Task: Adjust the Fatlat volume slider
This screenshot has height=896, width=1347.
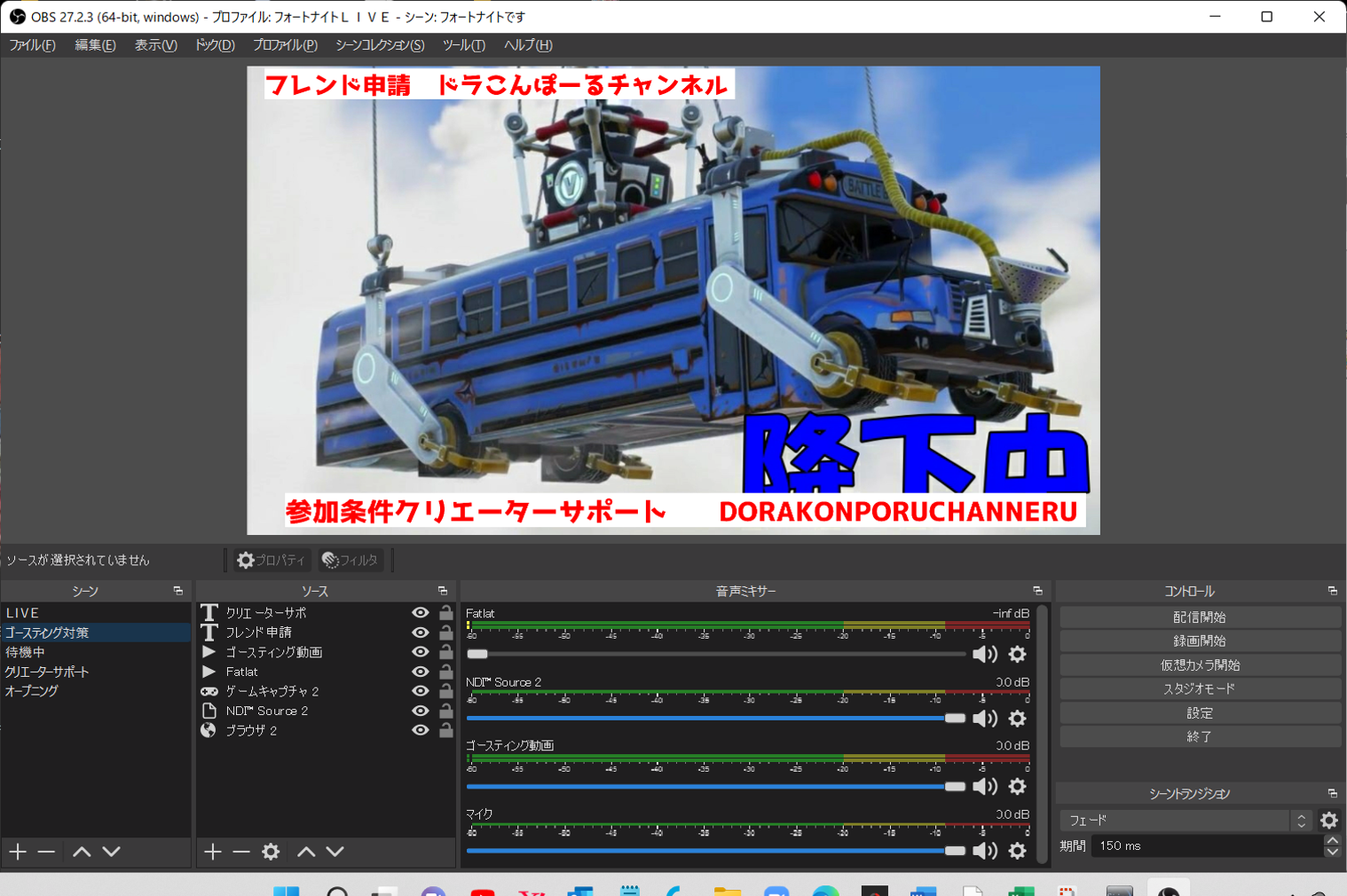Action: coord(716,654)
